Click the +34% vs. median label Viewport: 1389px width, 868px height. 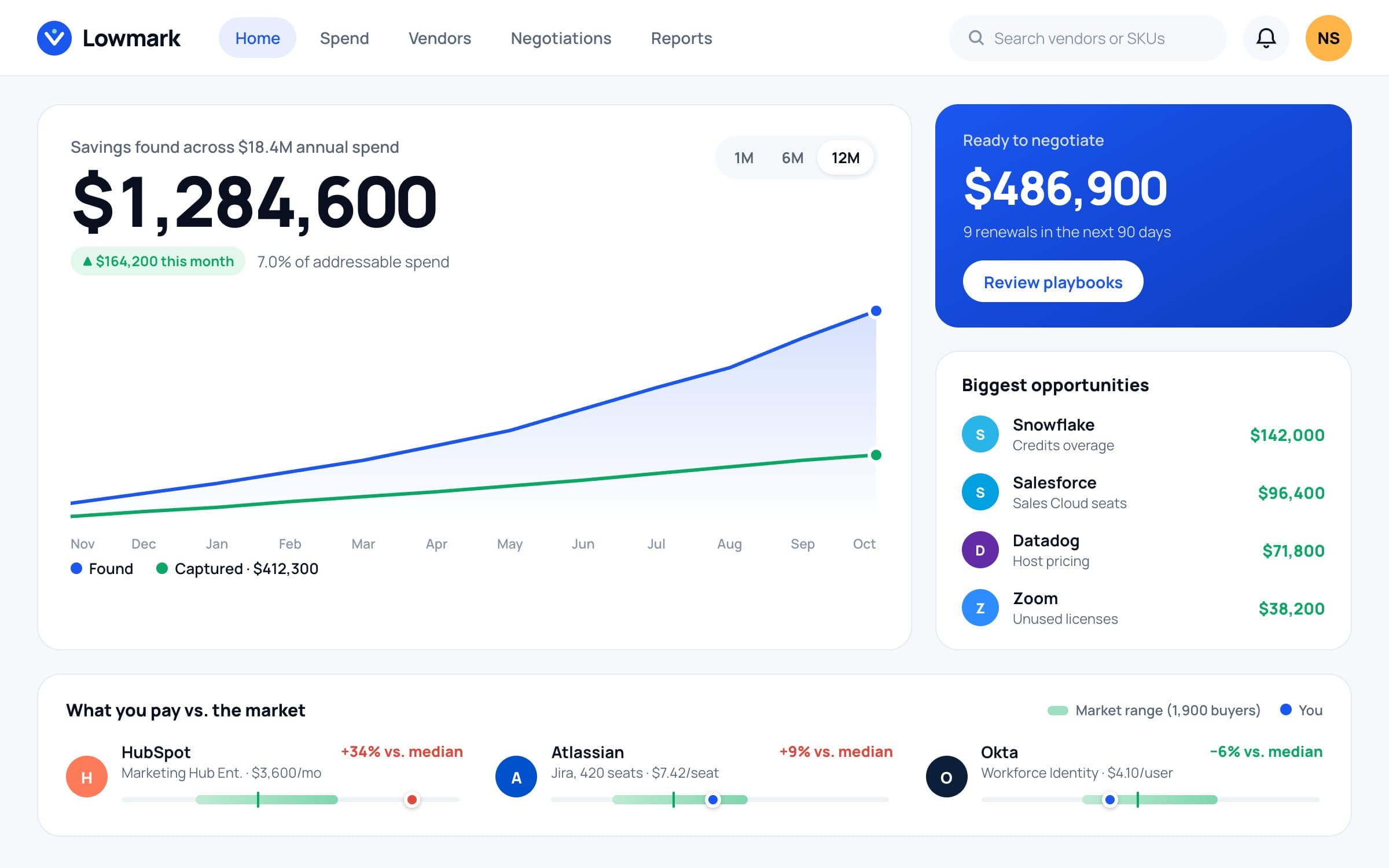[402, 752]
